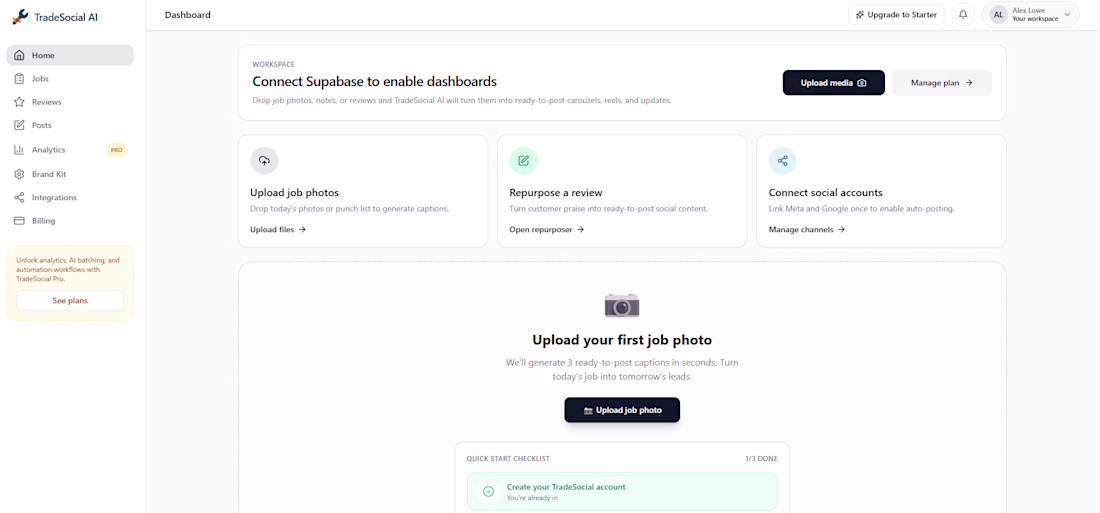Click the share icon for social accounts
1100x513 pixels.
click(782, 161)
